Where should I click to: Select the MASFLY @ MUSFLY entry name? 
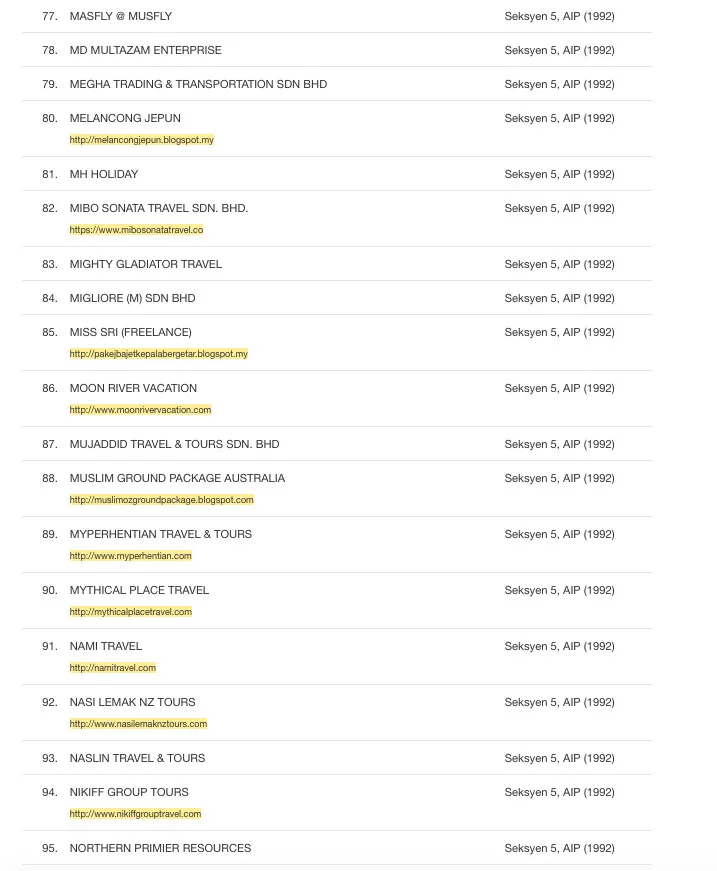pos(120,17)
